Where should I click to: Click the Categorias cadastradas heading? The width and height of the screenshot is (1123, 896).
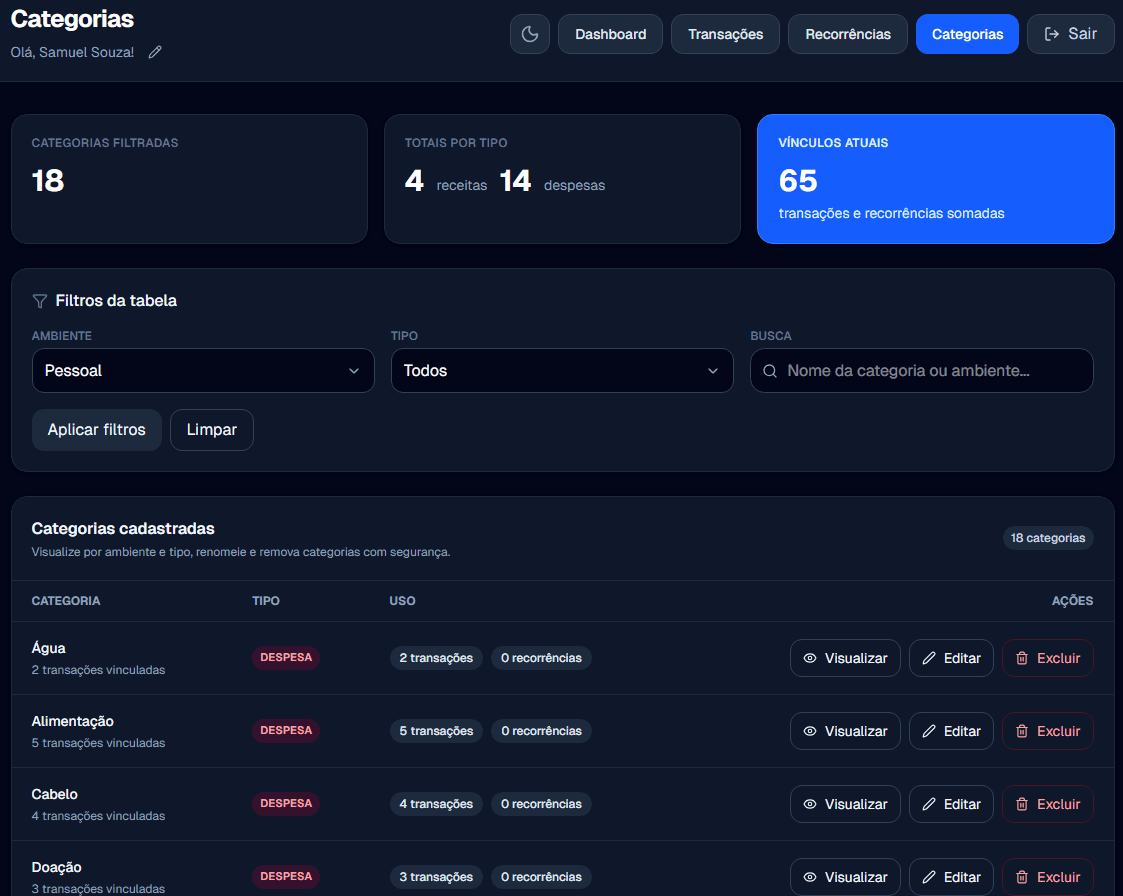pos(123,529)
